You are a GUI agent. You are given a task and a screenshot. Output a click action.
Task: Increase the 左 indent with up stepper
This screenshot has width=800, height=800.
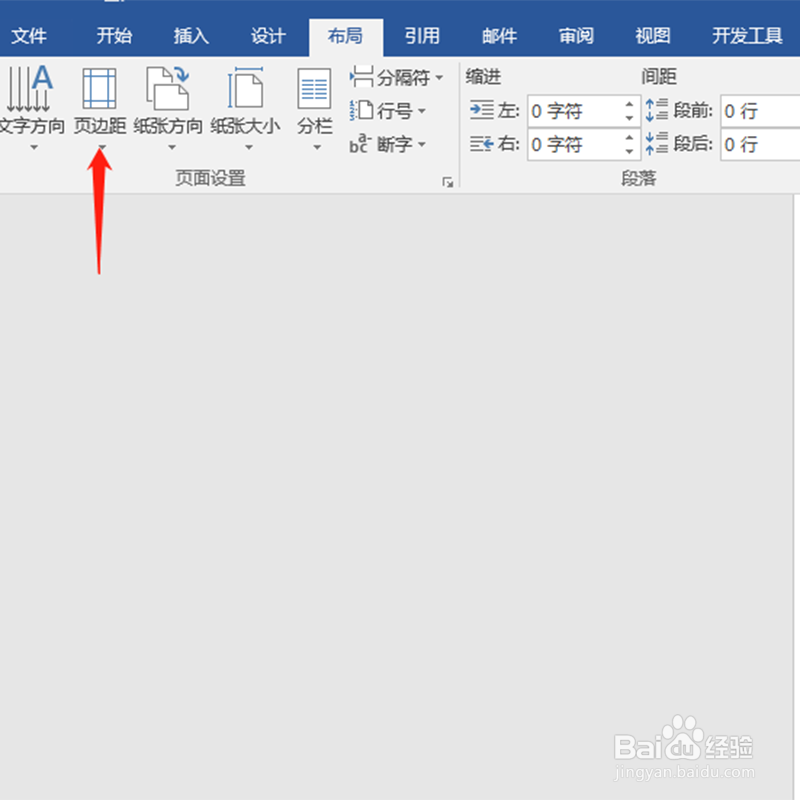click(x=629, y=104)
